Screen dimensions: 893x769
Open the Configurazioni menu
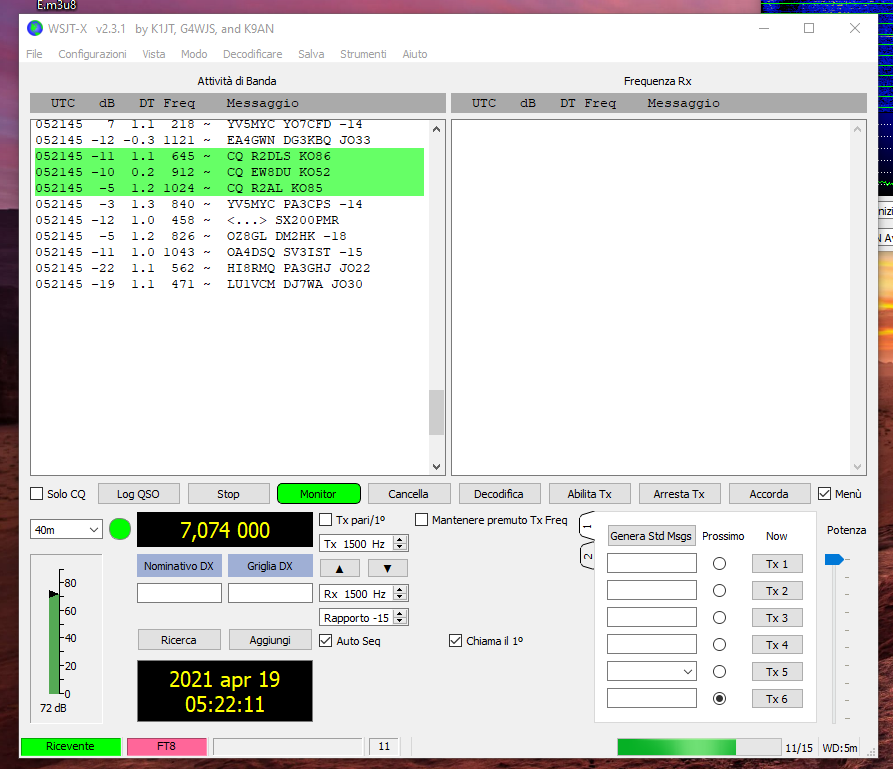pyautogui.click(x=92, y=54)
